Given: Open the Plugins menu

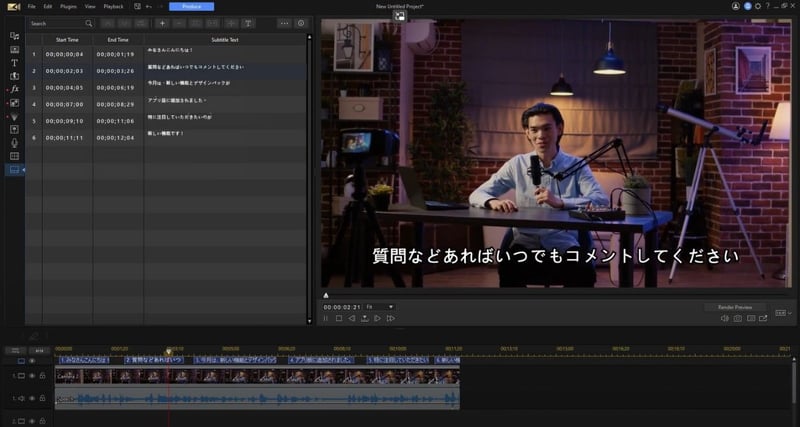Looking at the screenshot, I should pos(67,6).
